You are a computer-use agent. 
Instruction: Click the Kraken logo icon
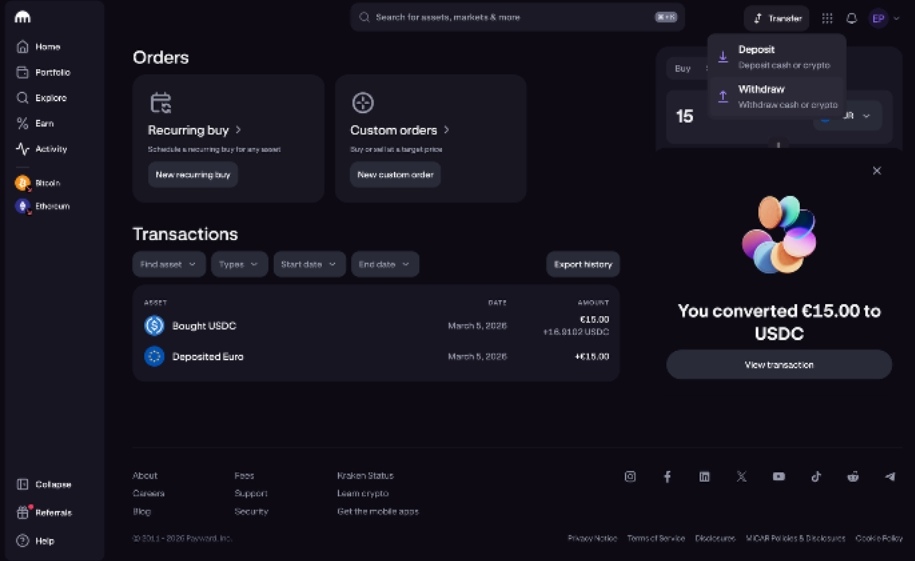22,17
